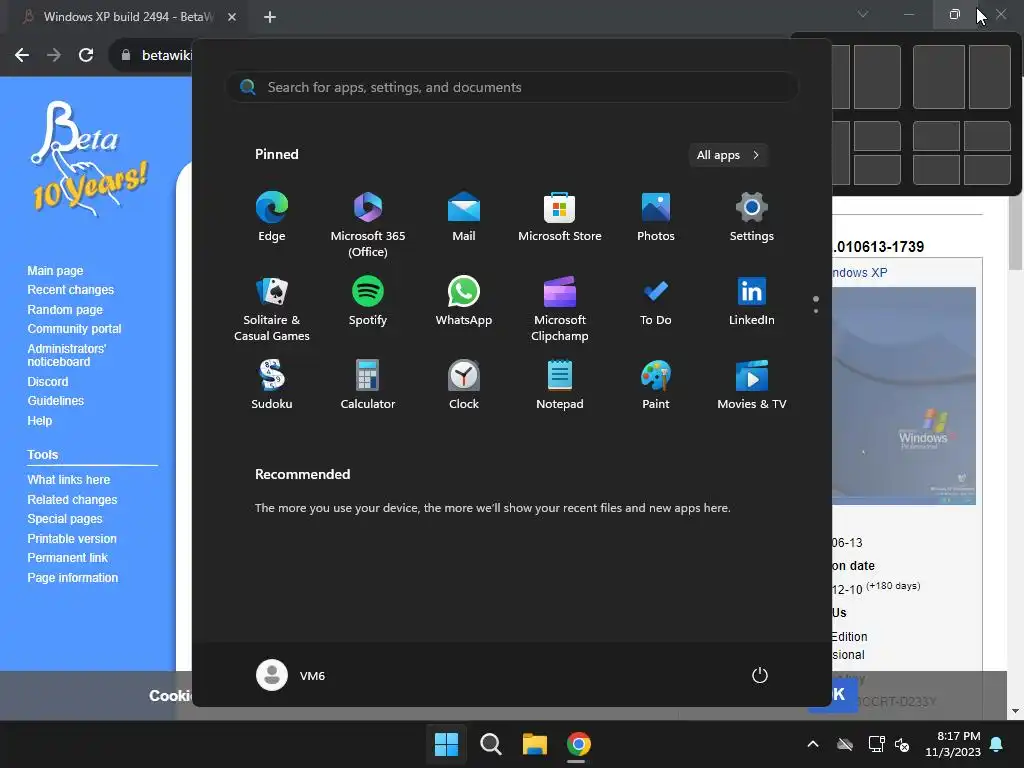Go back in Chrome
The width and height of the screenshot is (1024, 768).
click(22, 55)
